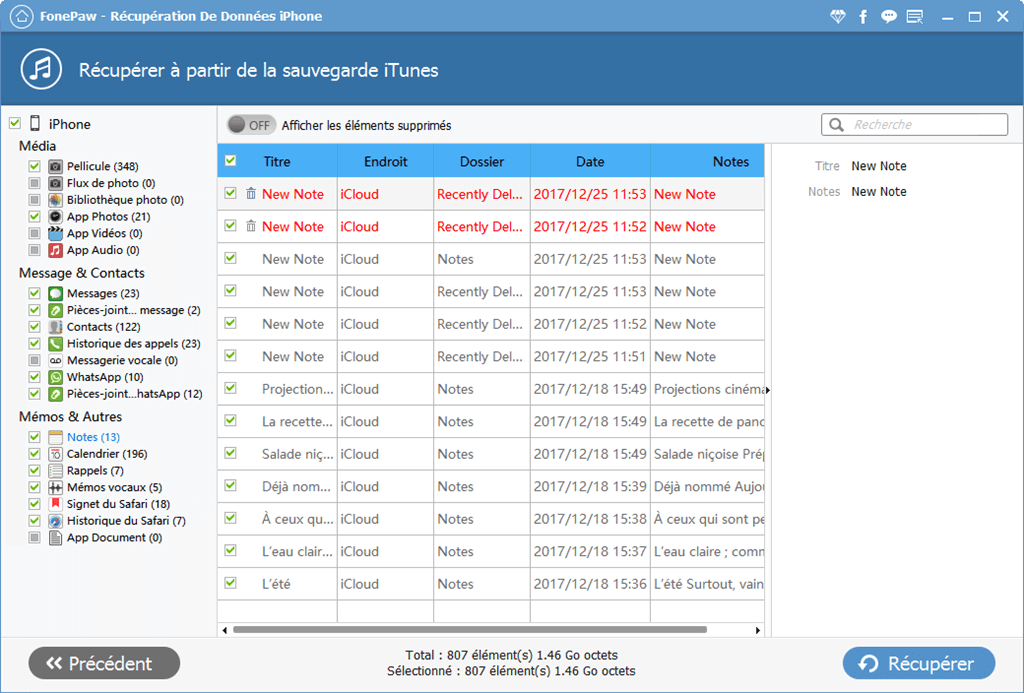Click the Rappels list icon

[x=56, y=471]
